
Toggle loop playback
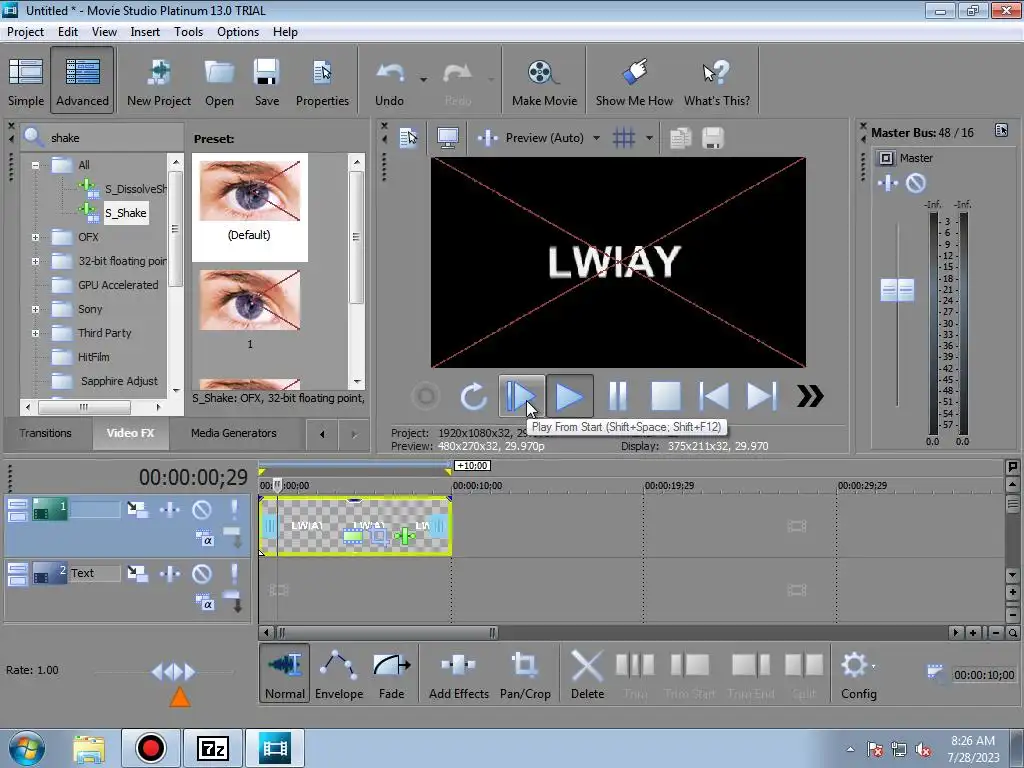click(473, 396)
